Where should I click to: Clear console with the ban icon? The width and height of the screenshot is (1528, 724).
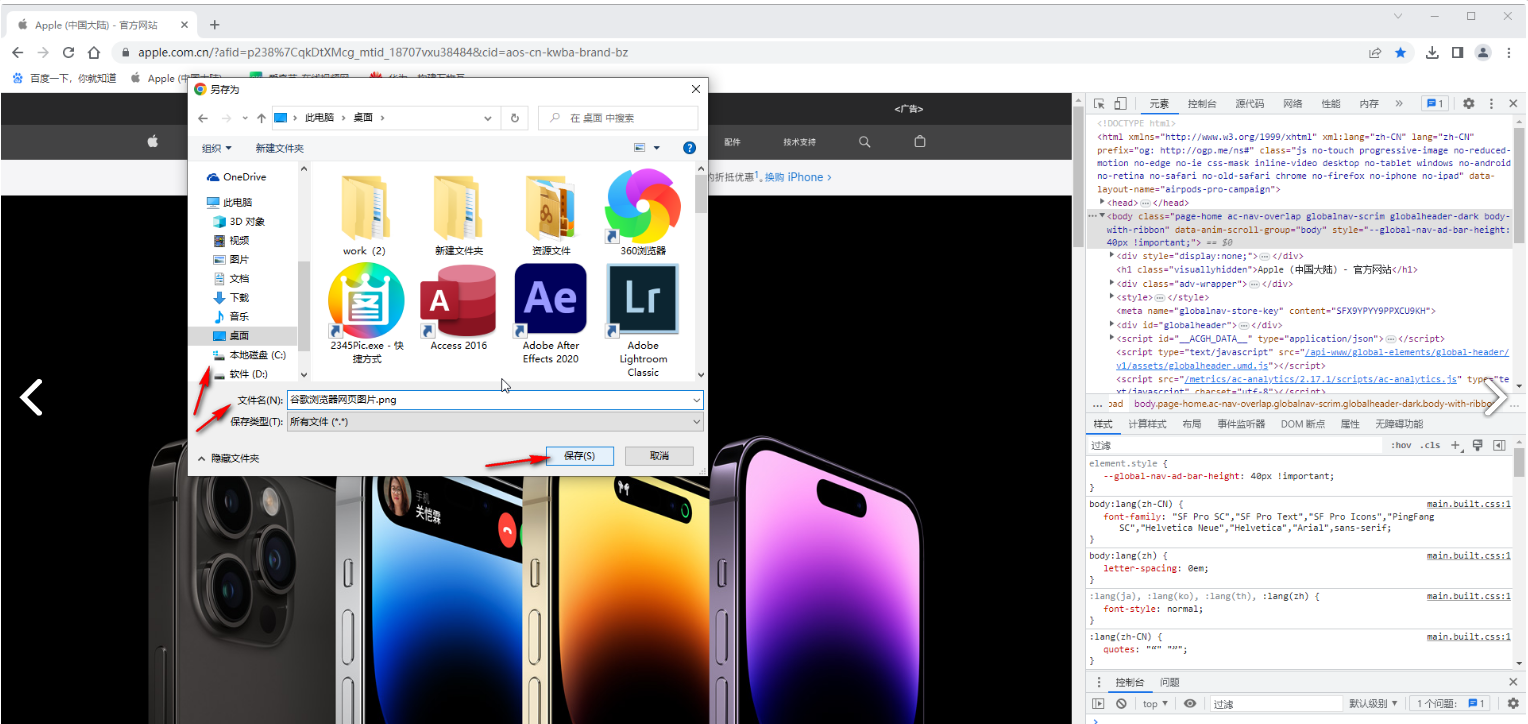point(1121,704)
